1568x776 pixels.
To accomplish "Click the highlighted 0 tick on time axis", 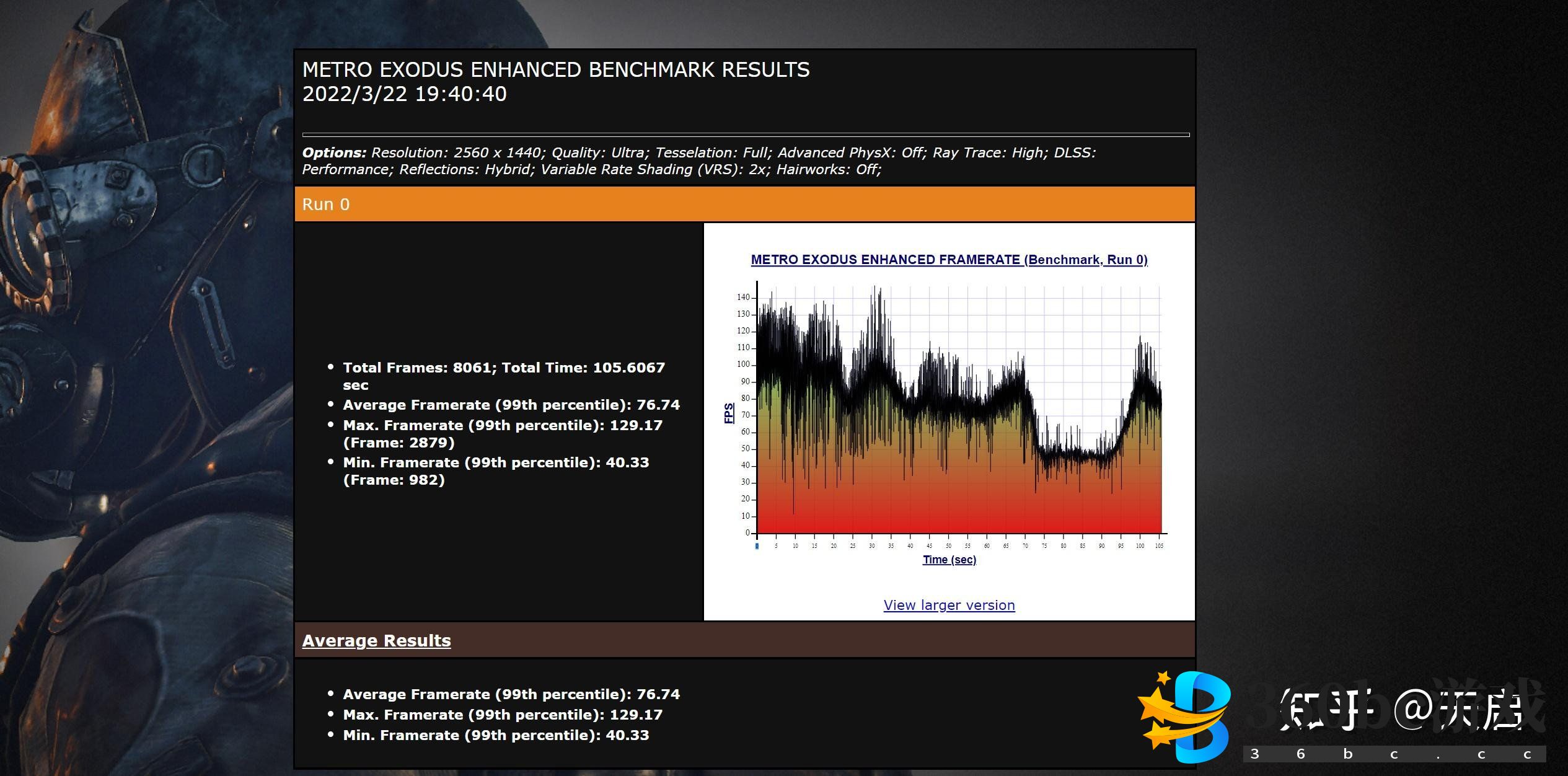I will click(757, 546).
